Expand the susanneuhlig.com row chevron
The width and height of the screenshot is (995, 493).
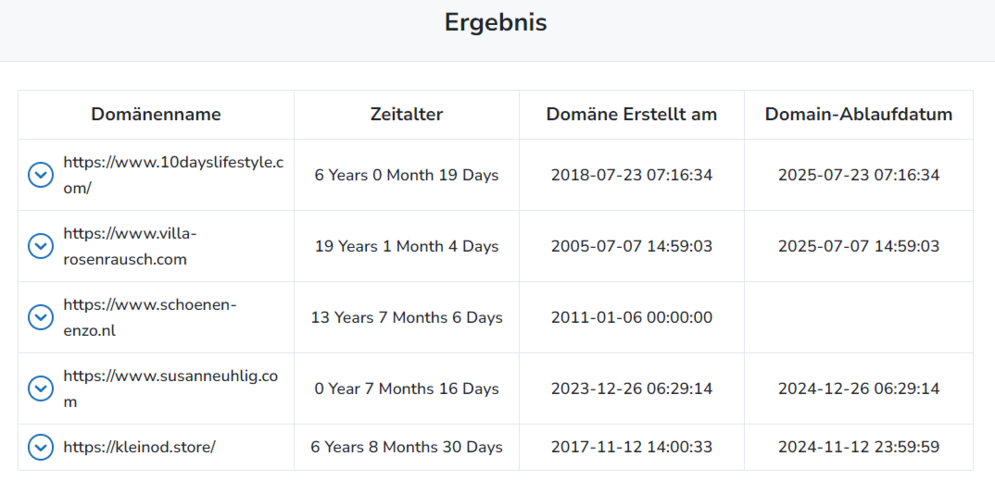(41, 388)
